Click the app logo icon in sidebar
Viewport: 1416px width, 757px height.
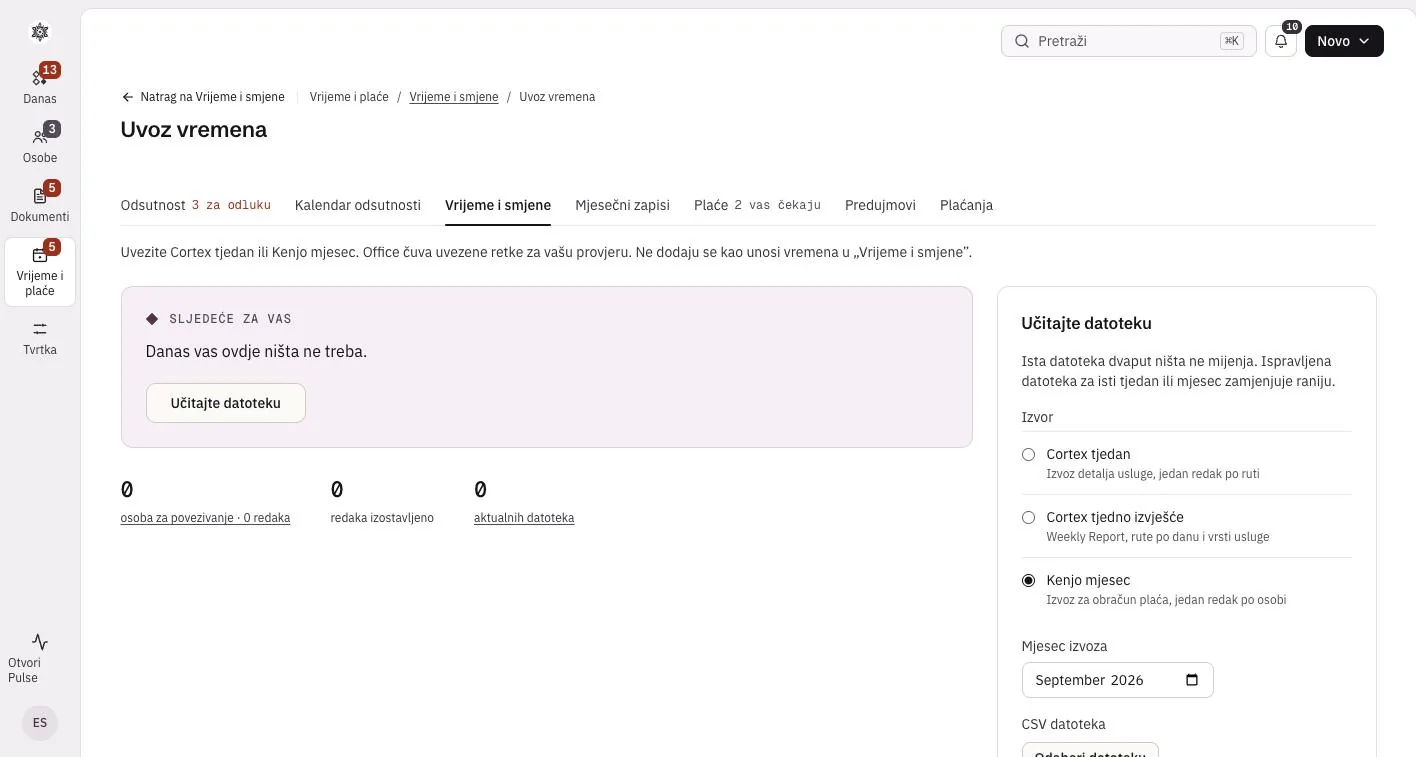[40, 32]
